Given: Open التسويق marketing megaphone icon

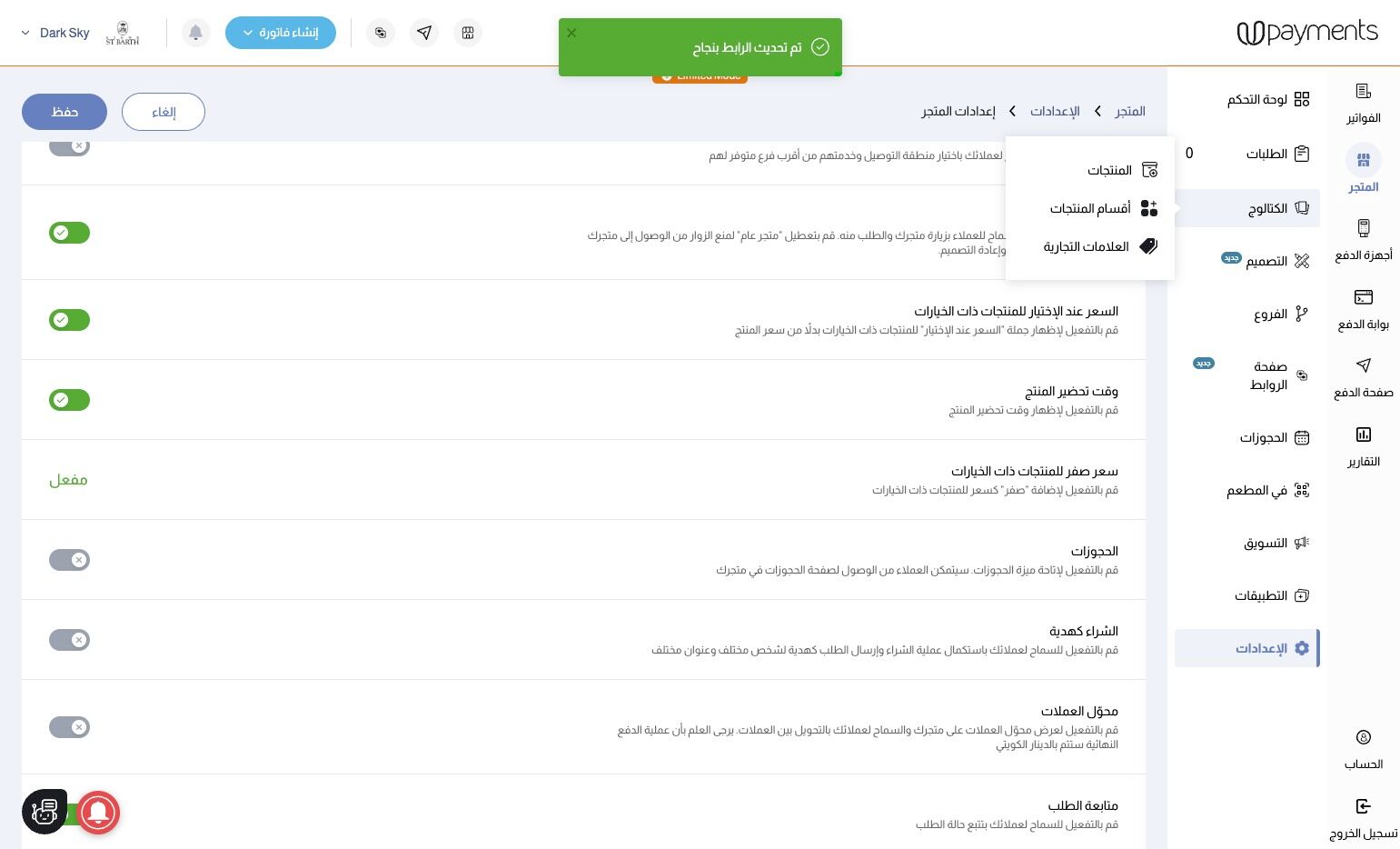Looking at the screenshot, I should click(x=1302, y=543).
